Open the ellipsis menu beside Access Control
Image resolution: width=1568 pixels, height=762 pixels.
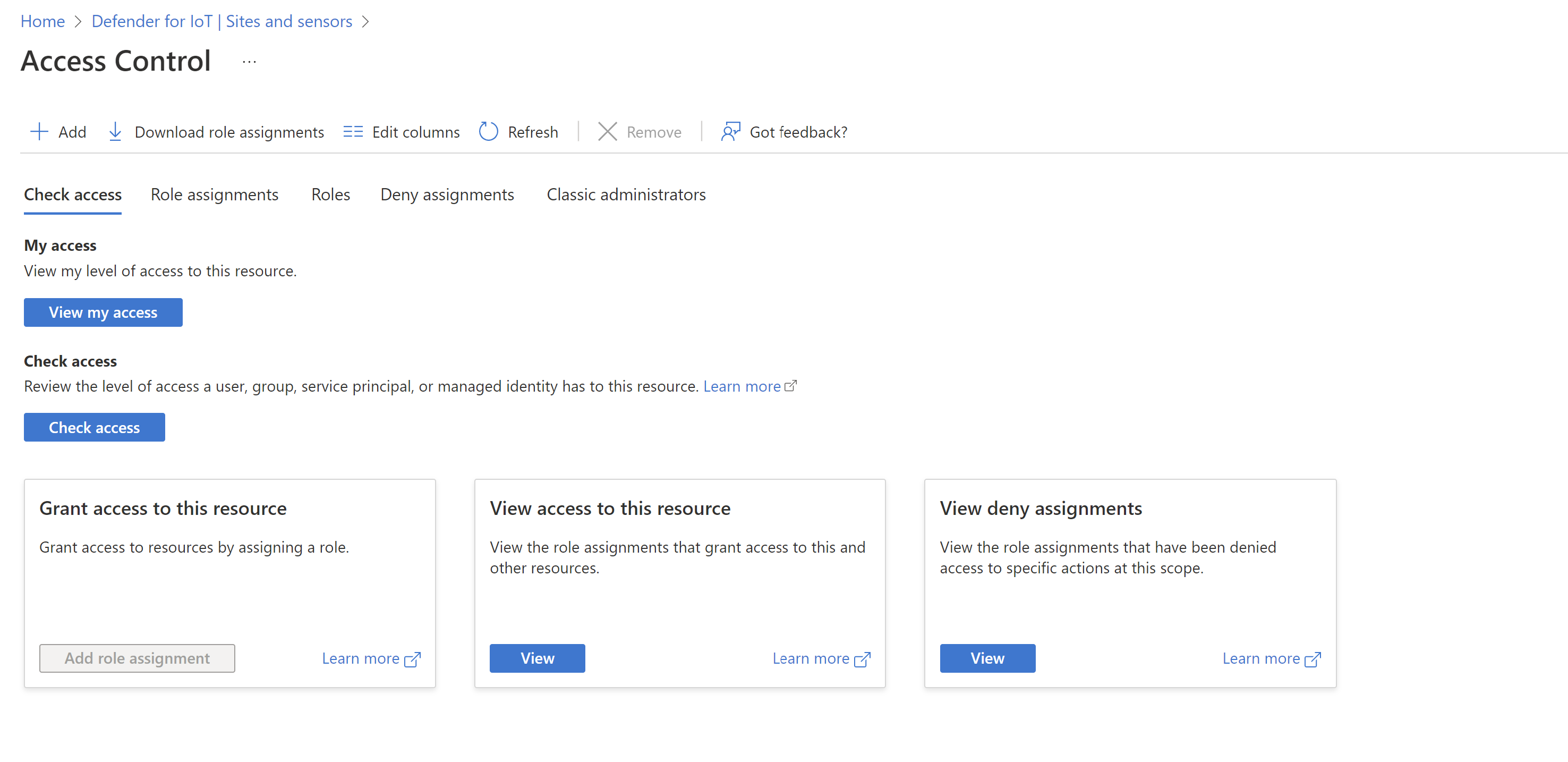[x=249, y=62]
